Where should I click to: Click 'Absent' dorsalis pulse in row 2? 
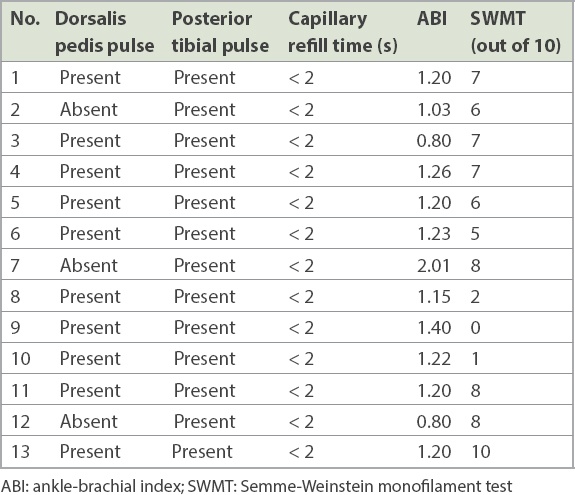pos(89,110)
